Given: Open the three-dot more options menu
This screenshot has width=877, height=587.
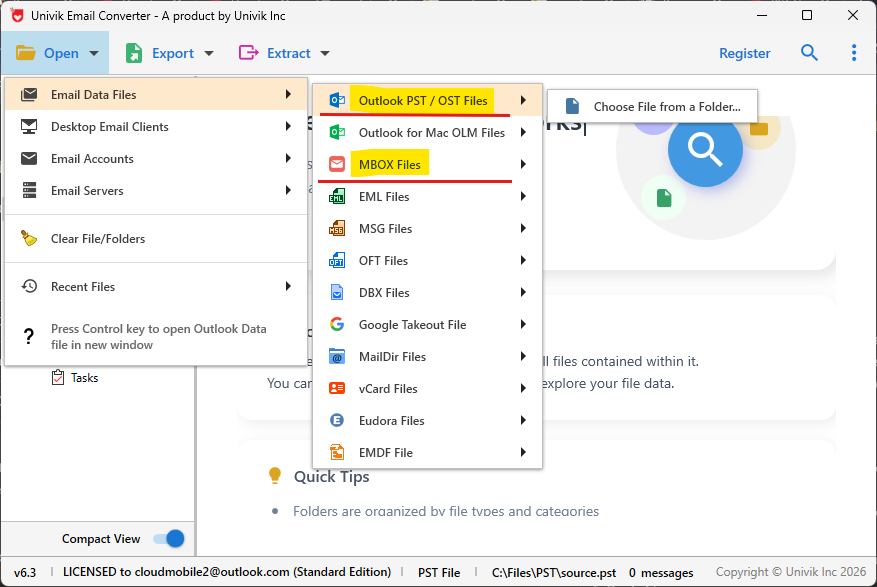Looking at the screenshot, I should pos(854,53).
